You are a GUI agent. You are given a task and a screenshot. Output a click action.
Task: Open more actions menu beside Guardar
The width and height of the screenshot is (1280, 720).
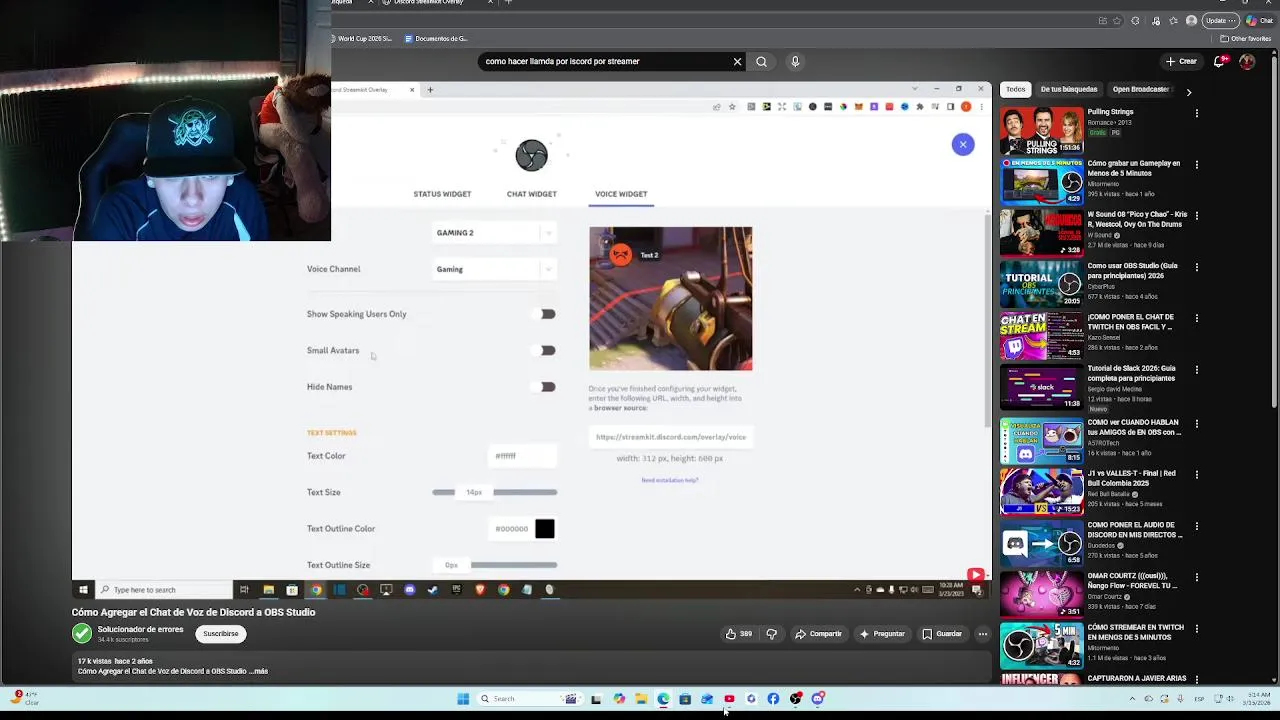983,634
